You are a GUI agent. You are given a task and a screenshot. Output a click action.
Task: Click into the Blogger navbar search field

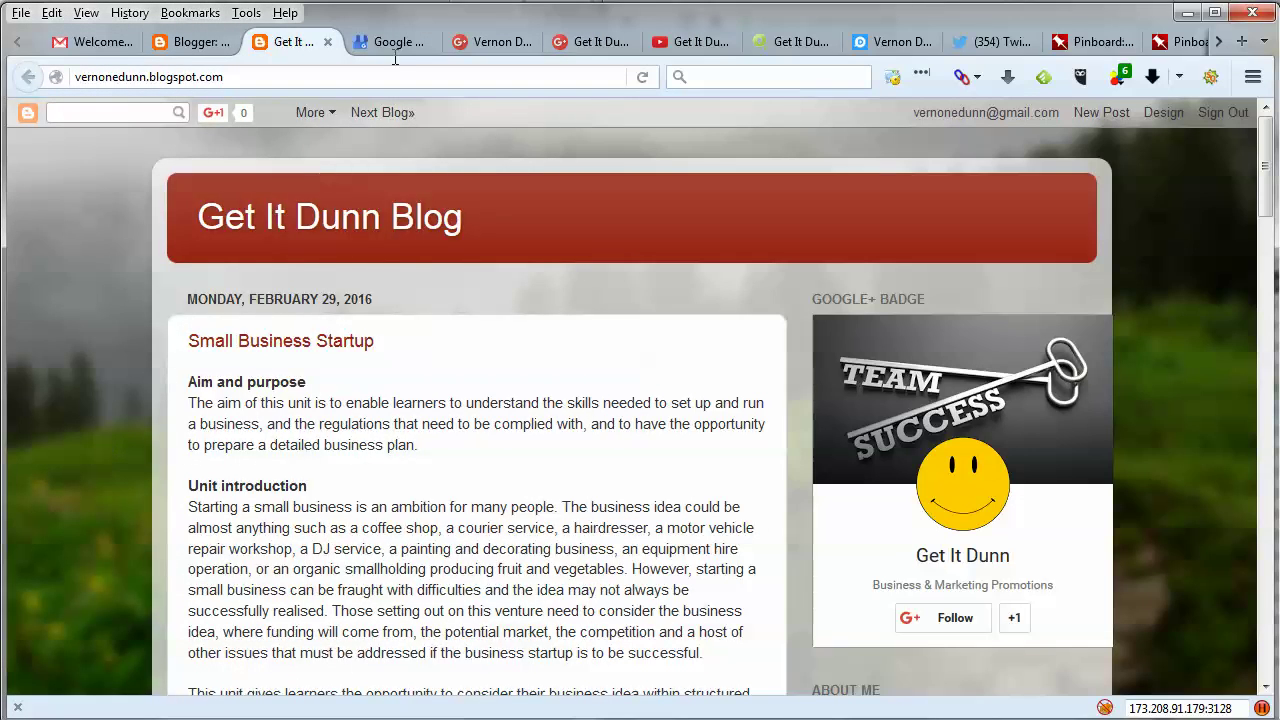point(108,113)
